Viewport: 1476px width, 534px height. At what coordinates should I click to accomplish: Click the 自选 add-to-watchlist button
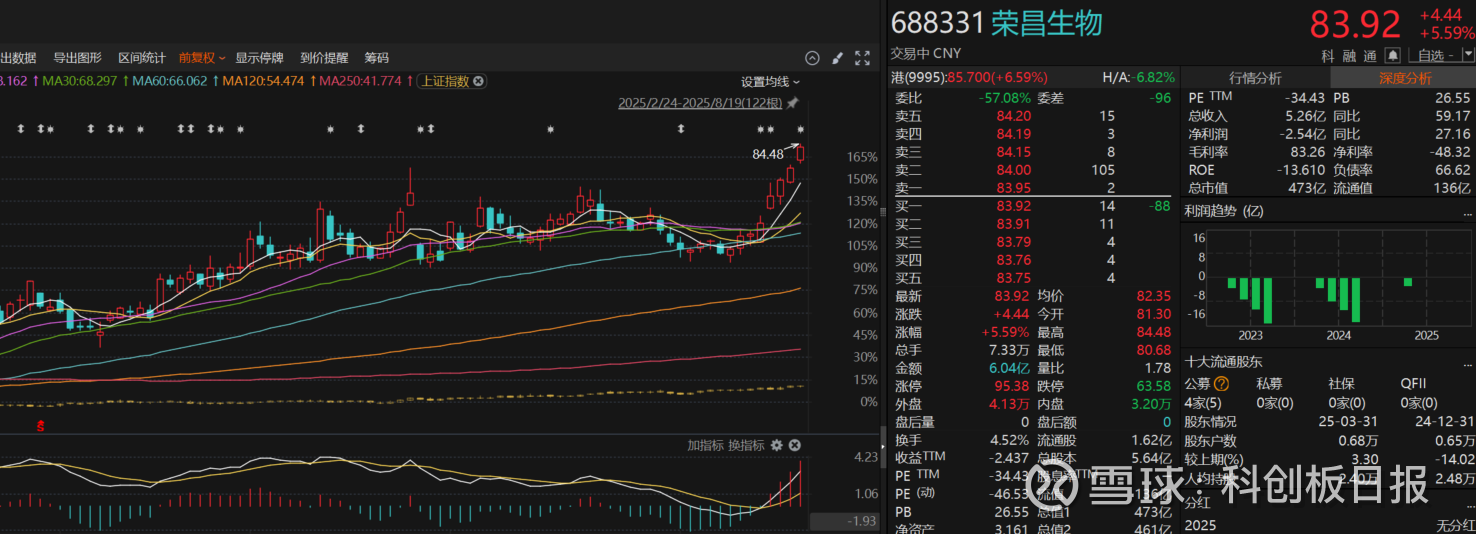[1433, 56]
